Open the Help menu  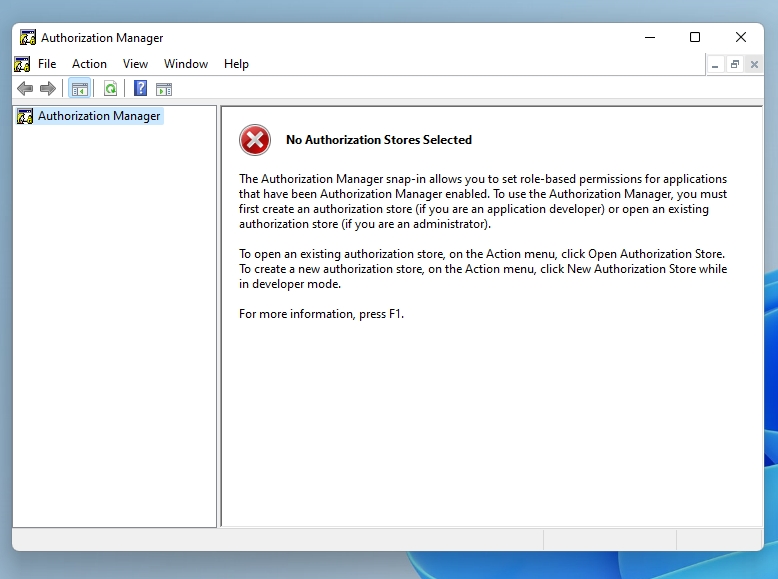click(236, 64)
